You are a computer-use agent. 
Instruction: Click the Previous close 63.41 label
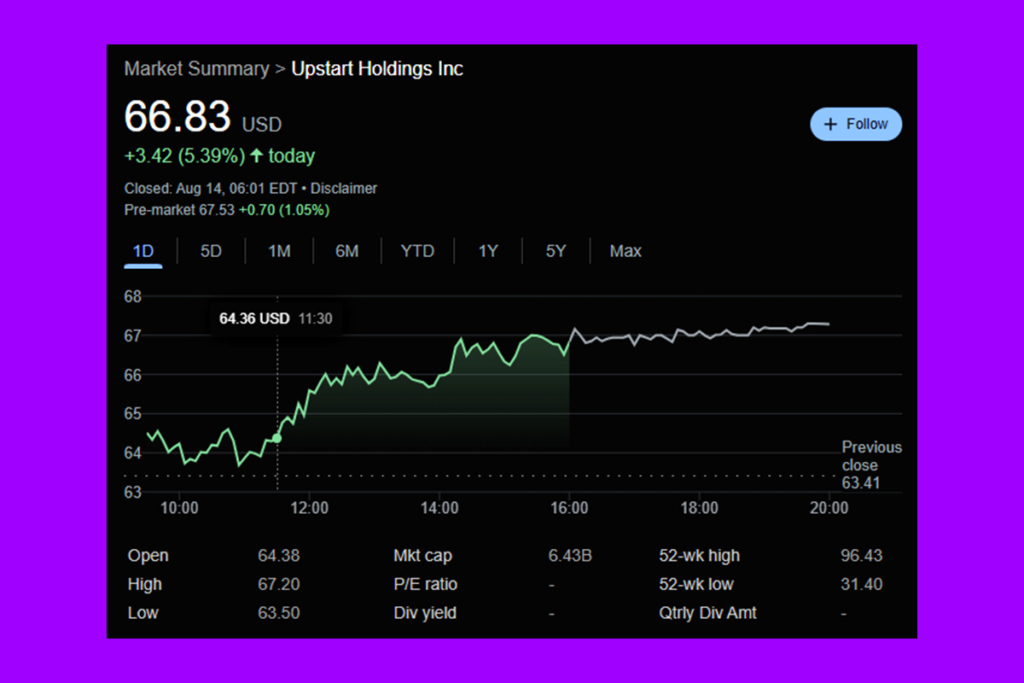pos(871,465)
